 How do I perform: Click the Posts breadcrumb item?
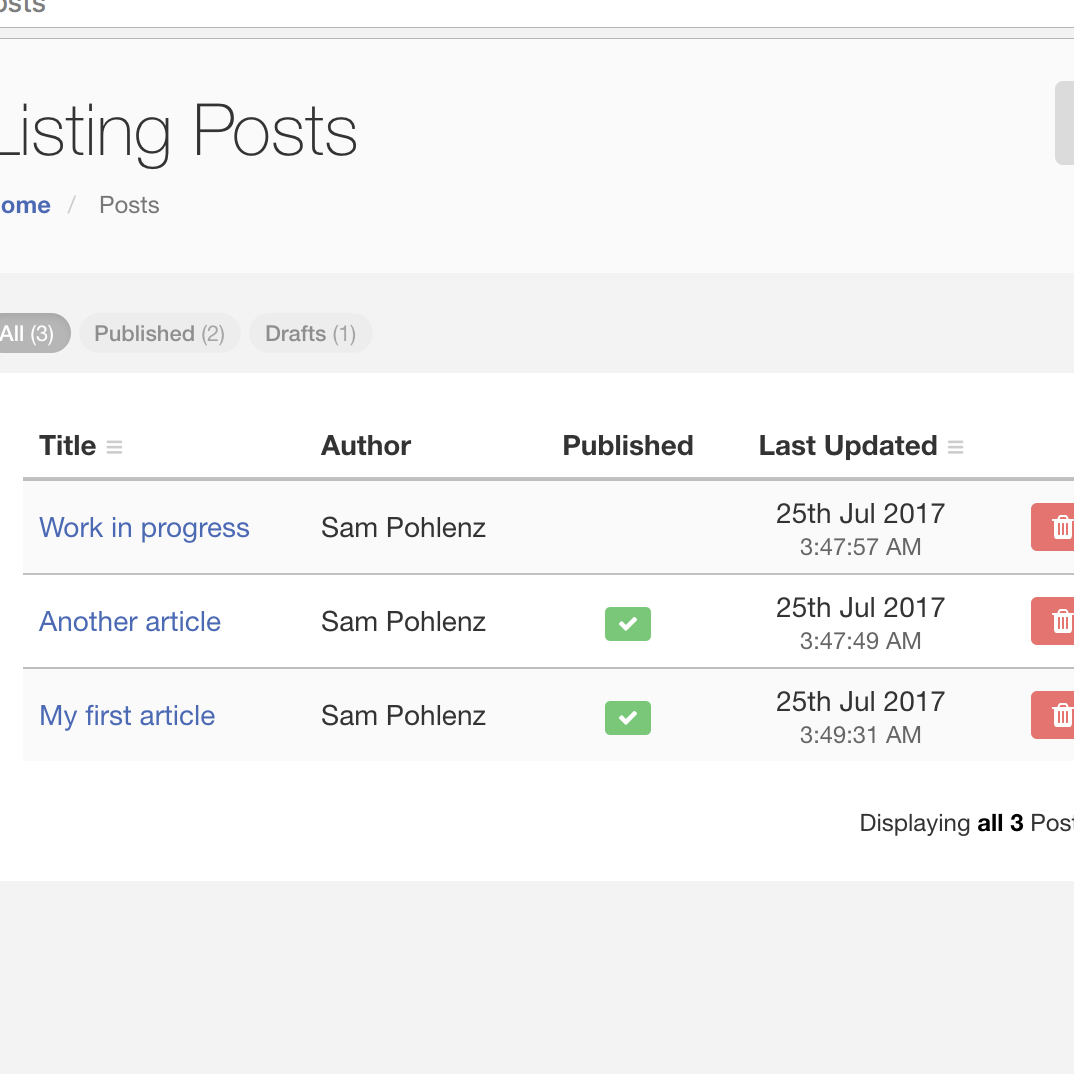click(129, 205)
